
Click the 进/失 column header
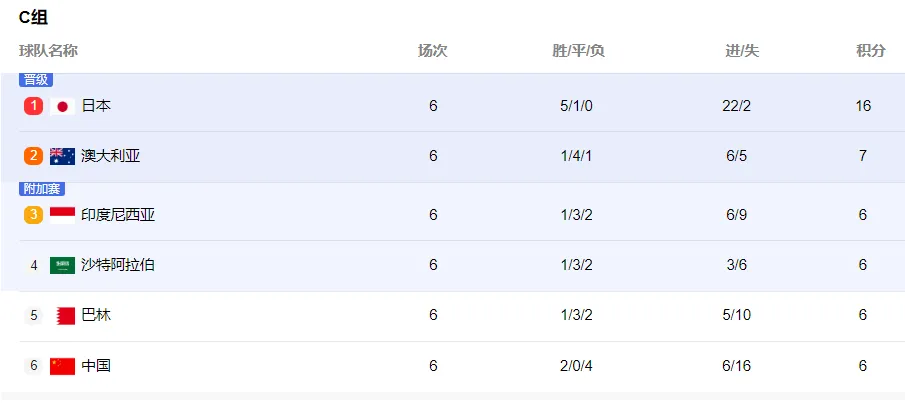(x=742, y=51)
